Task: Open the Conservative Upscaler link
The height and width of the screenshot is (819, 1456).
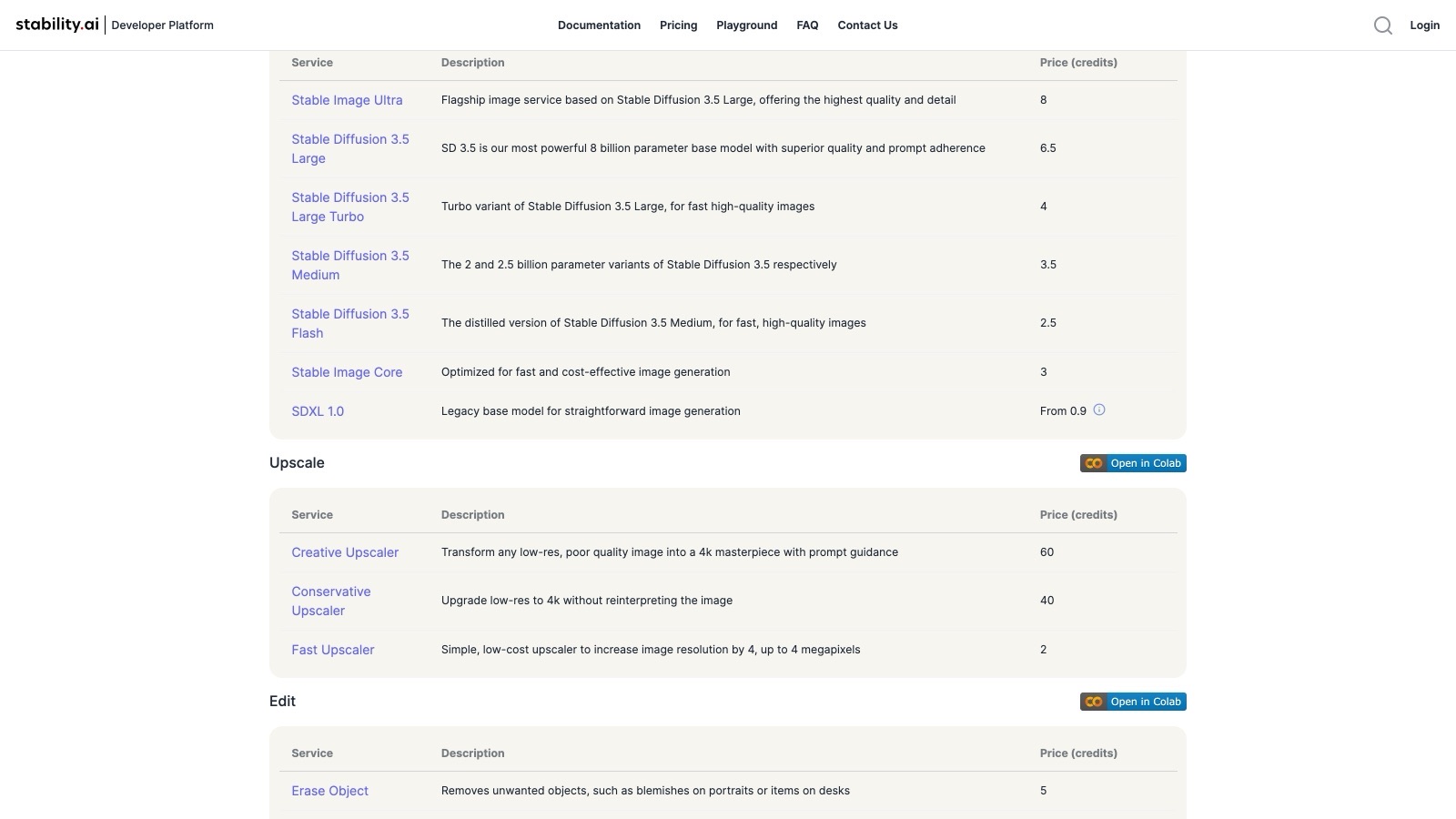Action: pos(331,601)
